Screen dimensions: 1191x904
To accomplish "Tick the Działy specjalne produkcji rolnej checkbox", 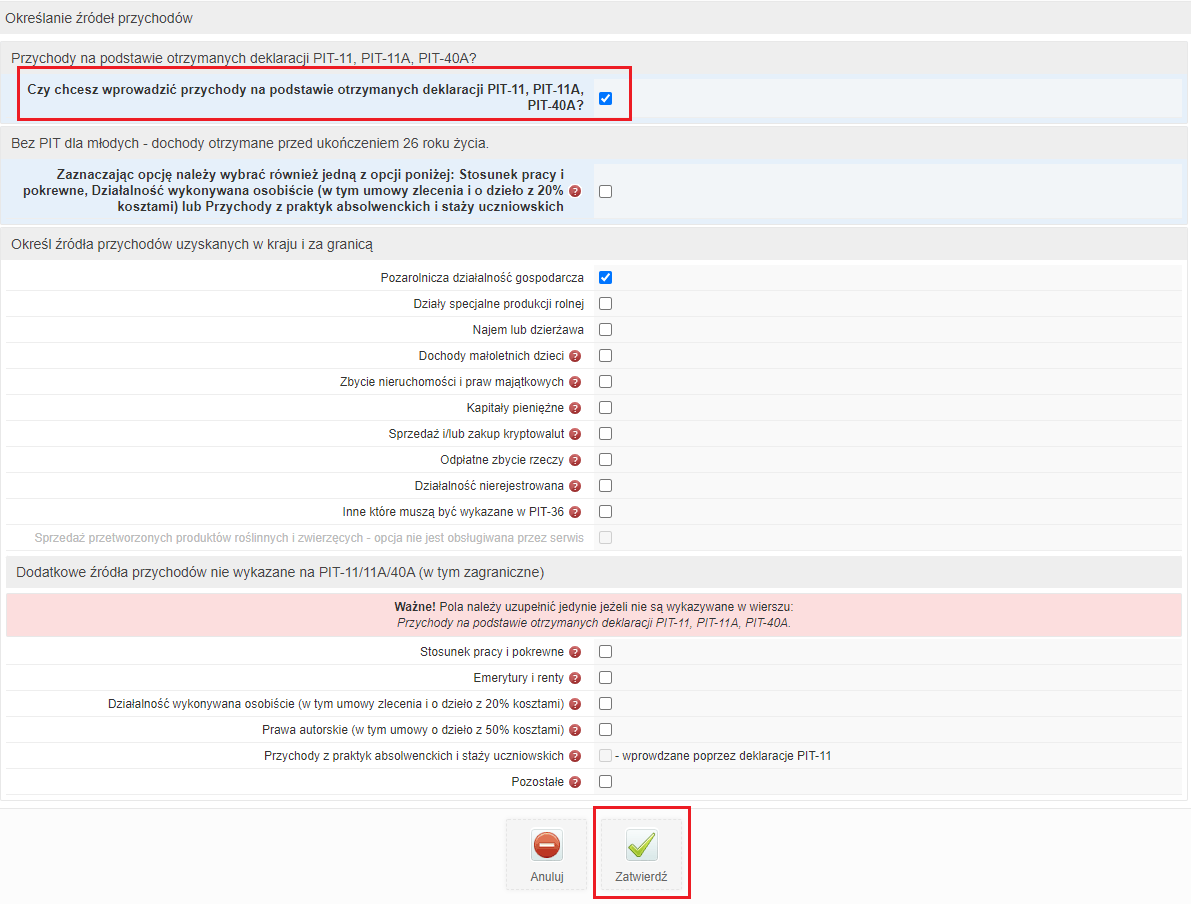I will coord(605,304).
